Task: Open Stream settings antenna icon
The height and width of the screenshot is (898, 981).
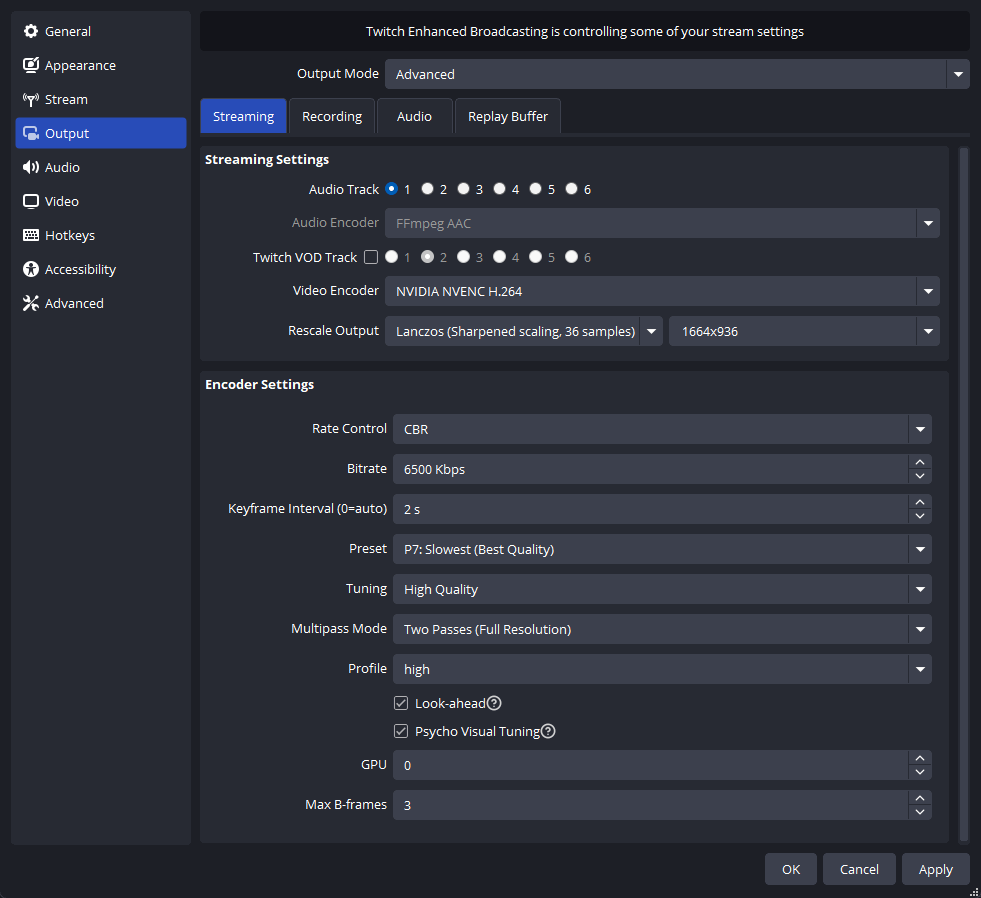Action: pyautogui.click(x=31, y=99)
